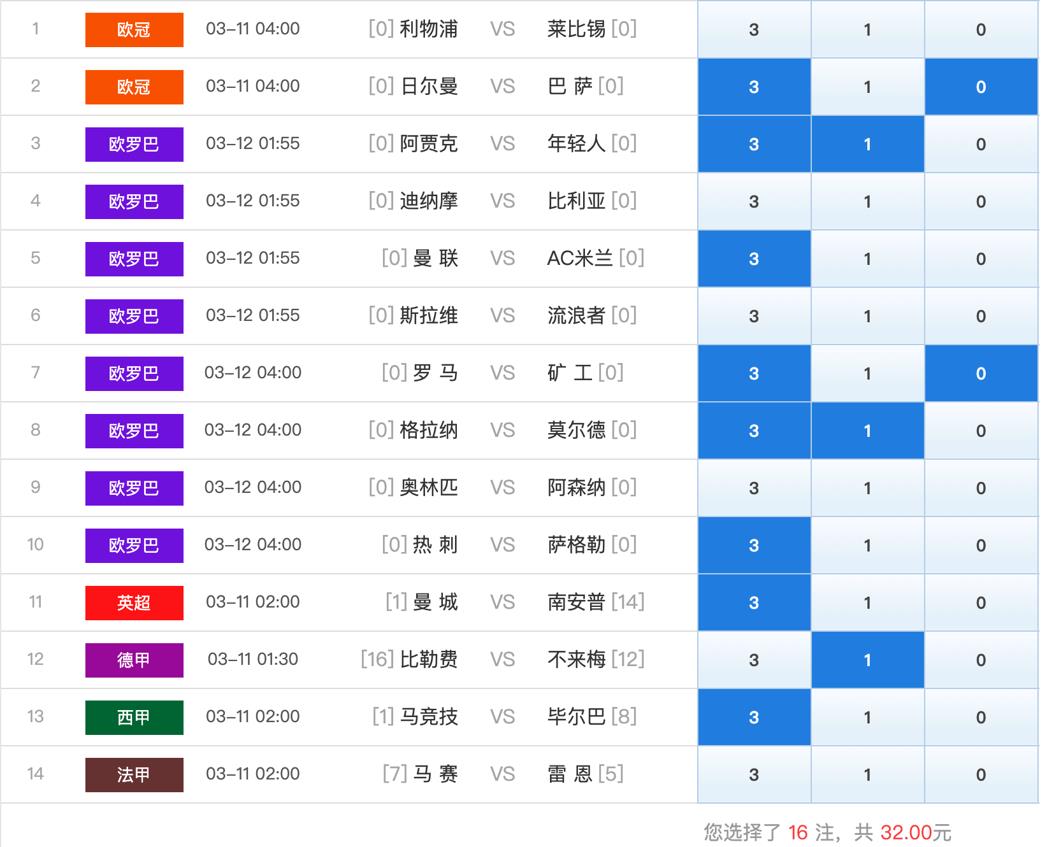Viewport: 1042px width, 847px height.
Task: Deselect result 3 for 阿贾克 vs 年轻人
Action: tap(754, 144)
